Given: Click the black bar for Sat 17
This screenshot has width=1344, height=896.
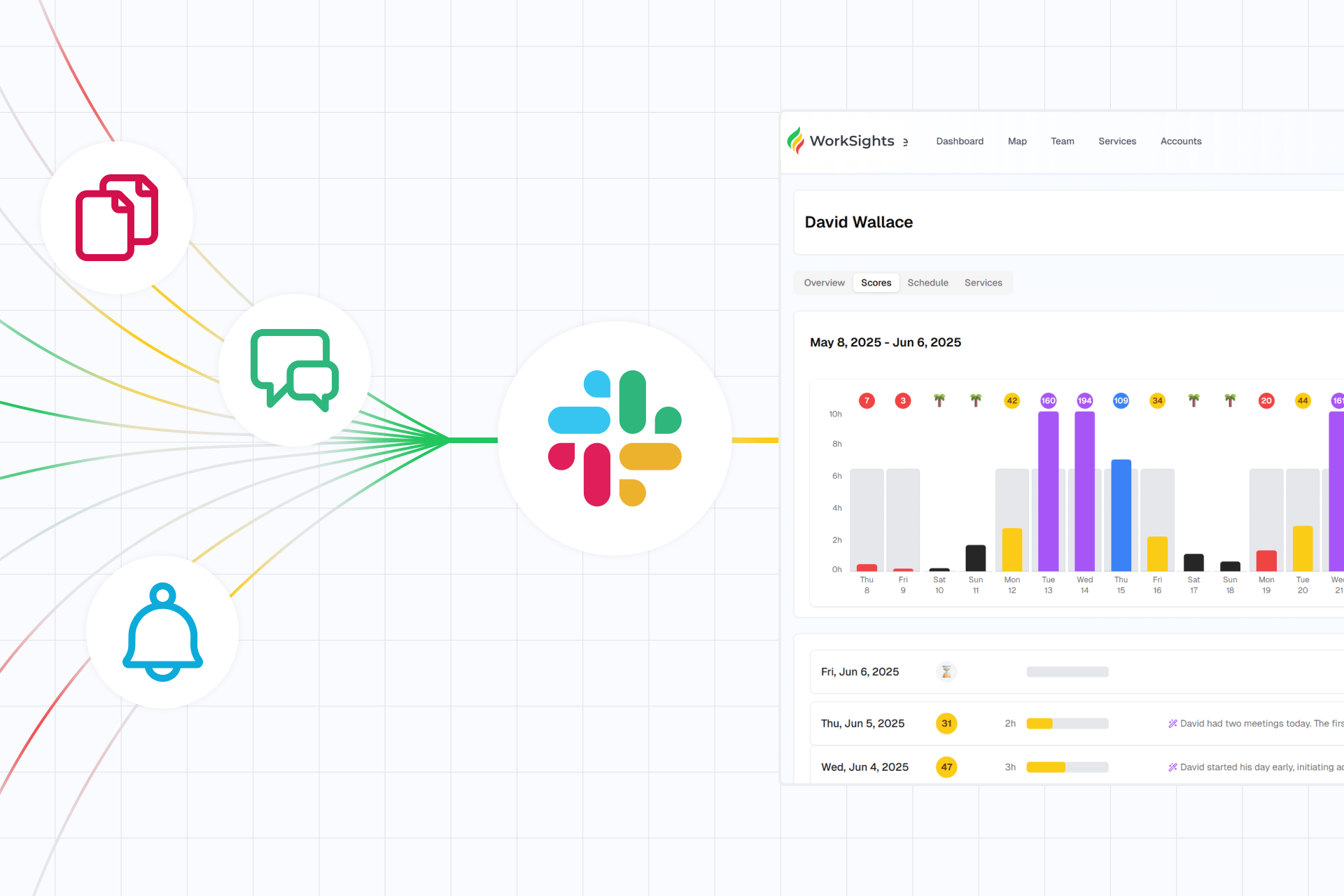Looking at the screenshot, I should click(1194, 563).
